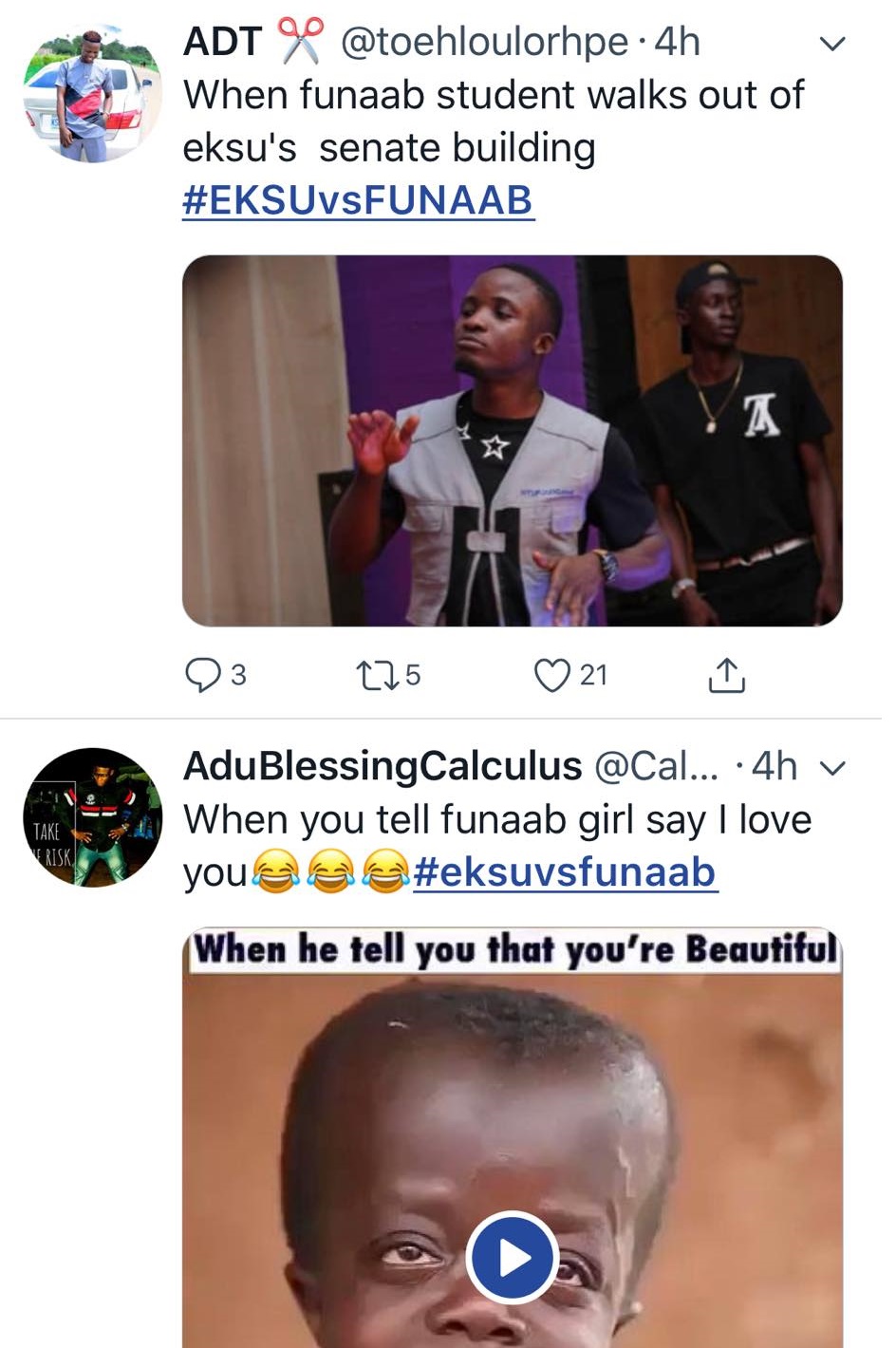
Task: Share ADT's tweet via share icon
Action: [x=726, y=675]
